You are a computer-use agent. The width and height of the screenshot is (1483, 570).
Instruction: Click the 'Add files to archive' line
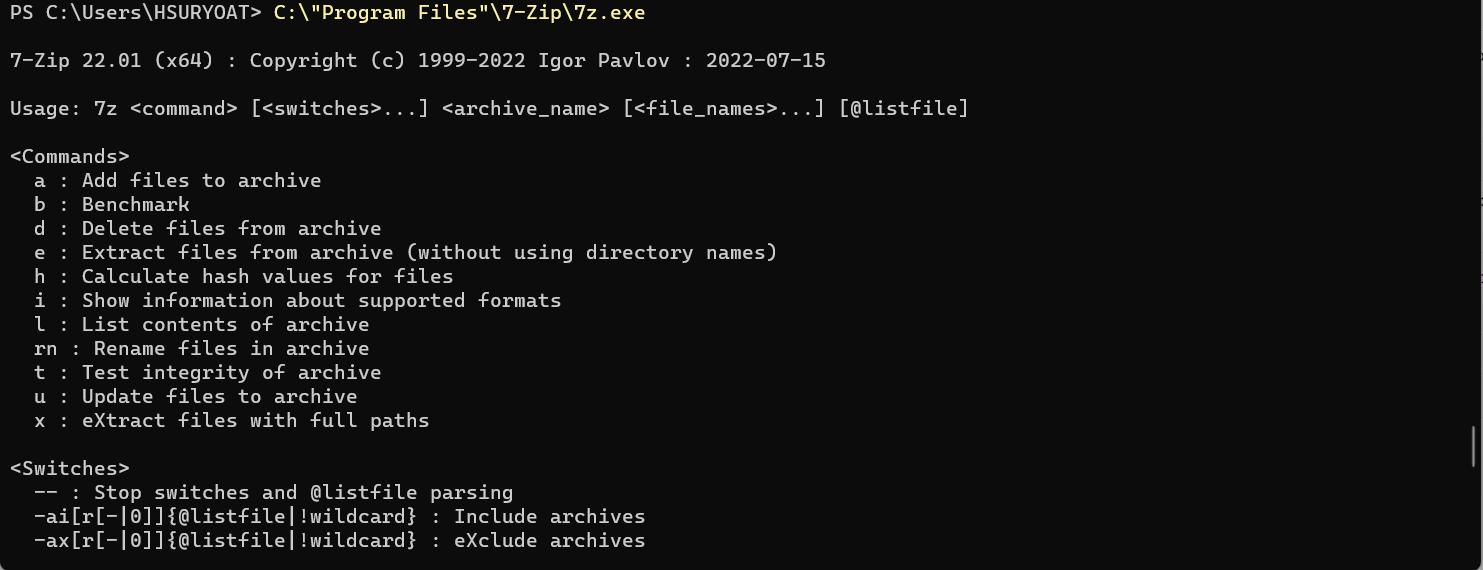coord(177,180)
